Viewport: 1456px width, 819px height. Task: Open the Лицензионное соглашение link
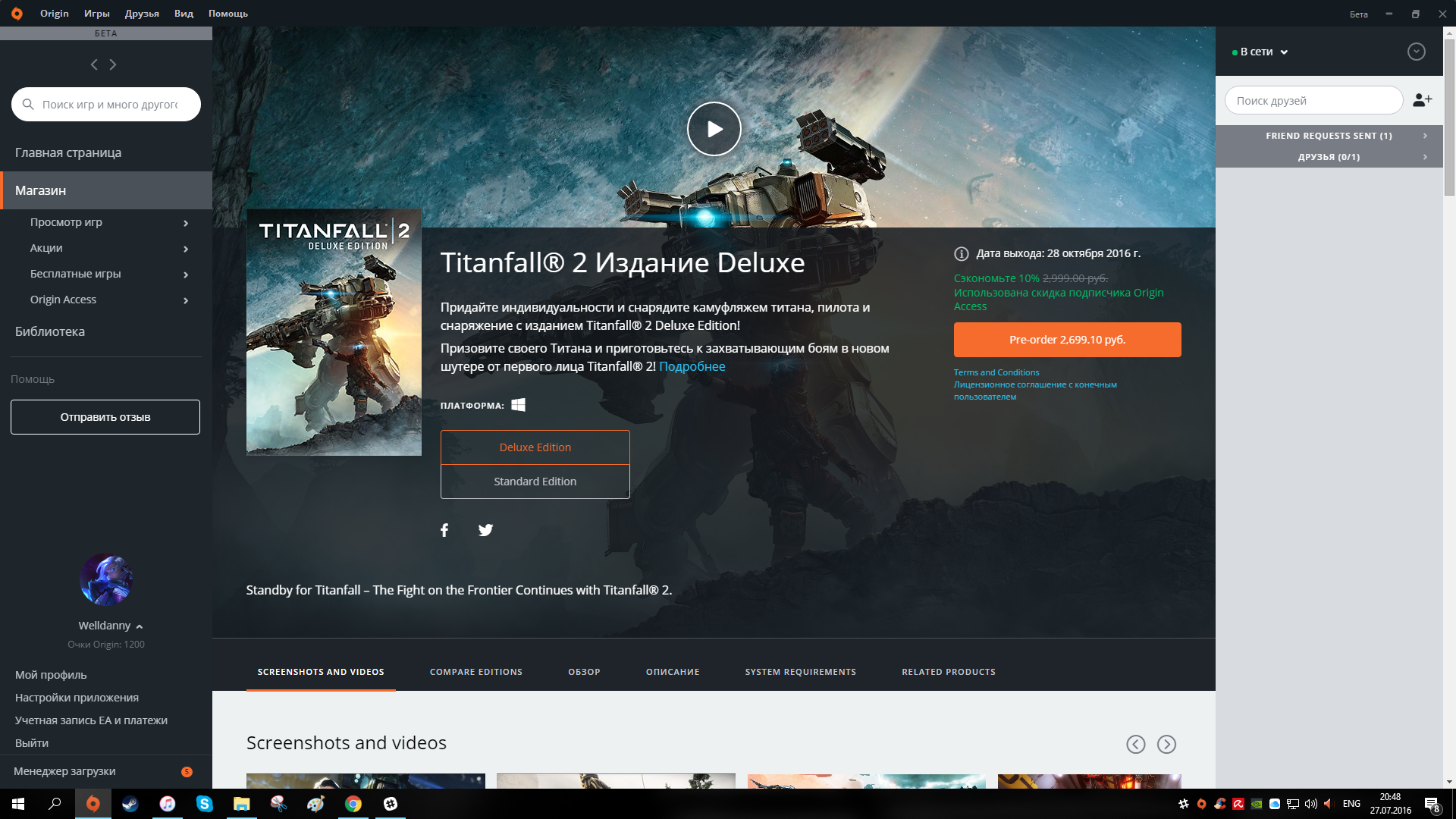click(1035, 391)
